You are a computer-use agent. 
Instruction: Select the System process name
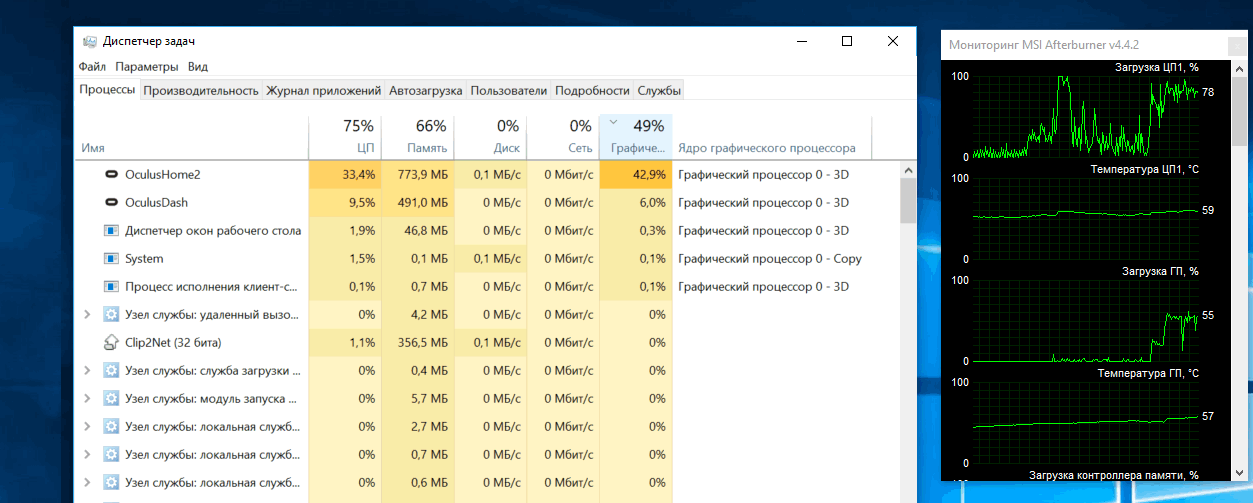click(144, 258)
